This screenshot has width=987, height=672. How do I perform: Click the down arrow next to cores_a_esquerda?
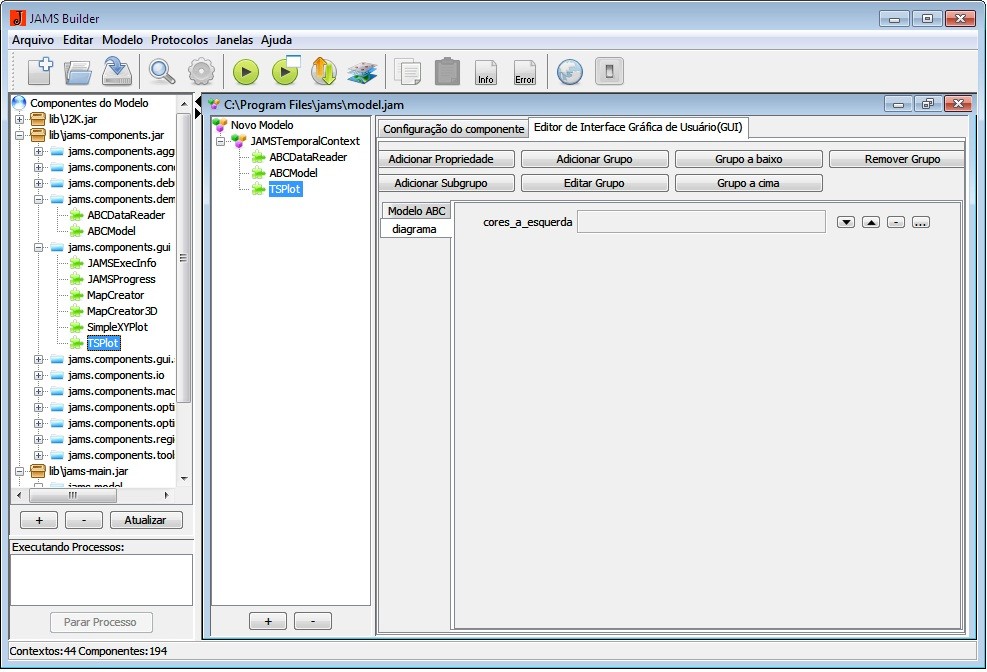pyautogui.click(x=846, y=222)
